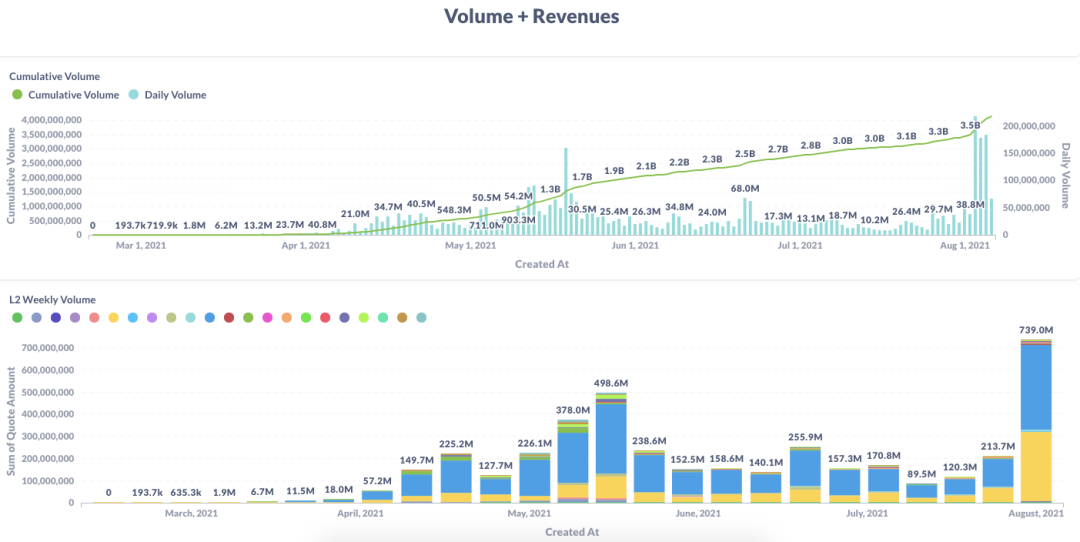Click the first green legend dot in L2 legend

tap(17, 317)
